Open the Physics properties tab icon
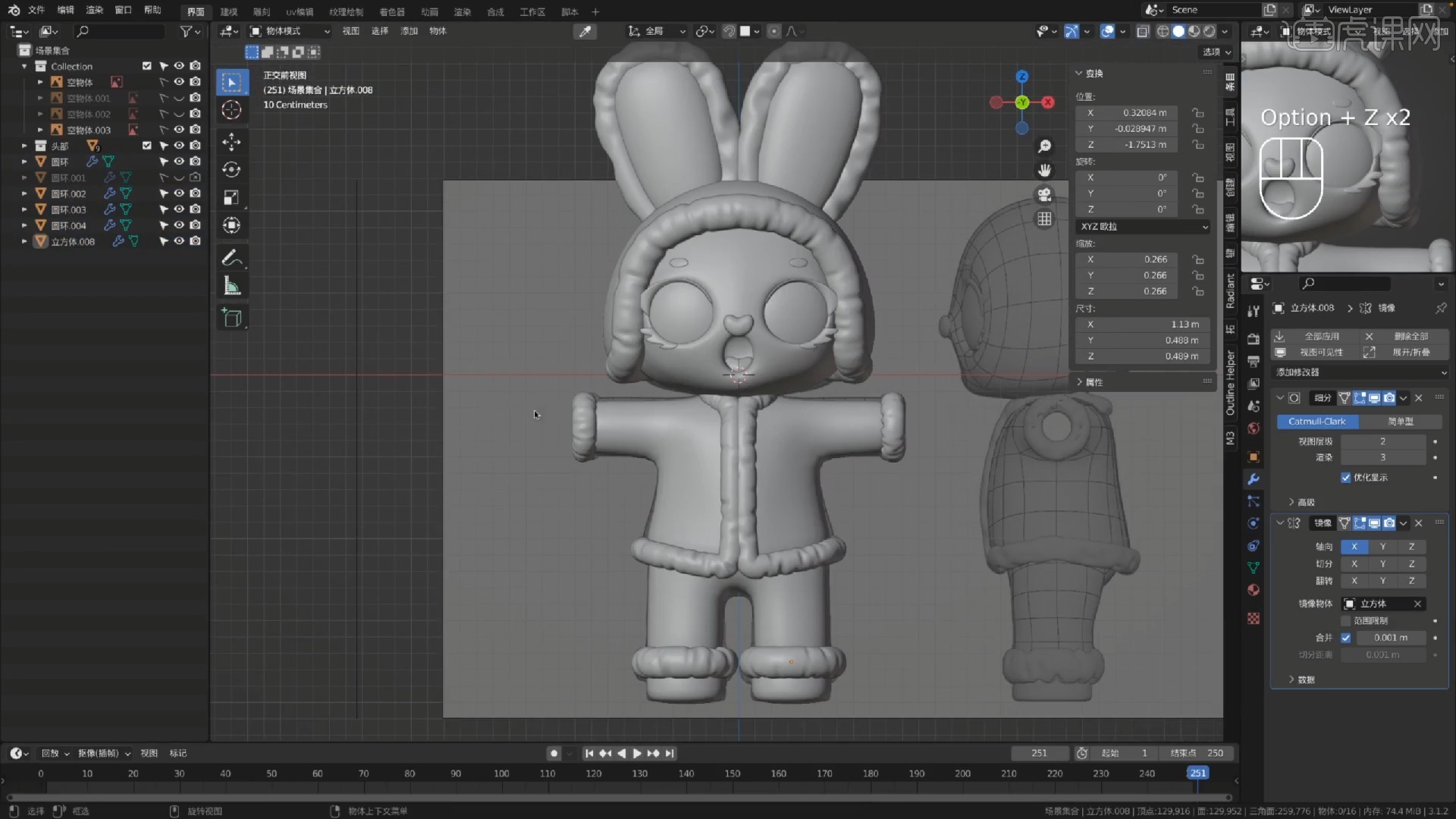Screen dimensions: 1456x819 [x=1254, y=523]
